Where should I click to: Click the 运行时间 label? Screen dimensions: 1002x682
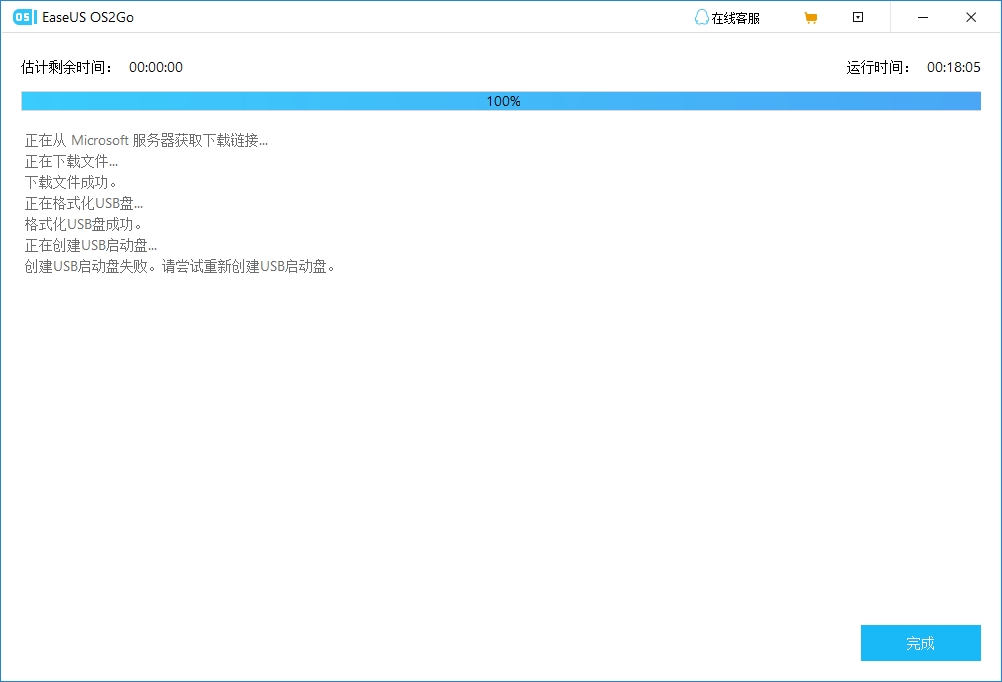click(x=879, y=67)
